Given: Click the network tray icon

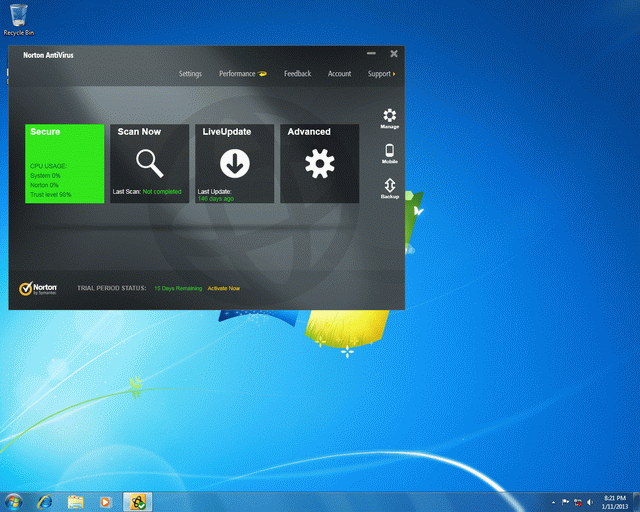Looking at the screenshot, I should (x=578, y=502).
